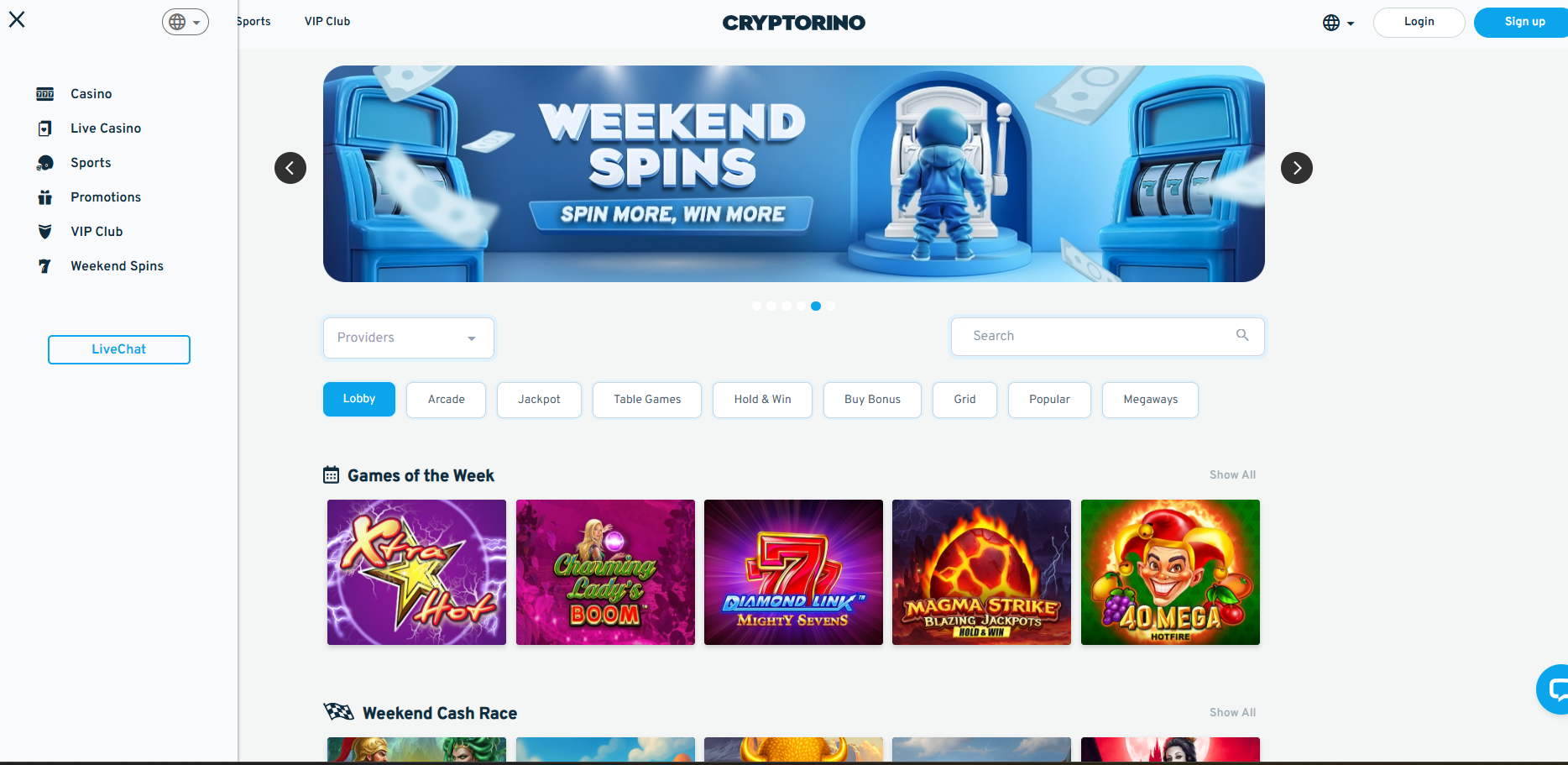Click the Weekend Spins seven icon

pos(45,266)
